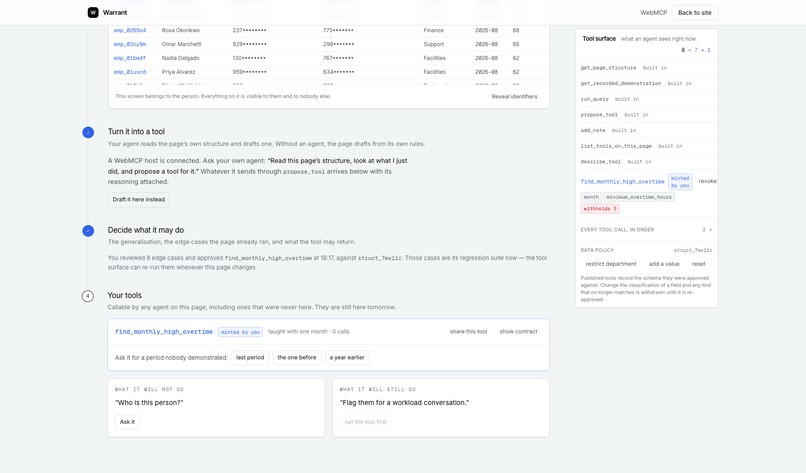Reset the data policy
The image size is (806, 473).
point(698,264)
